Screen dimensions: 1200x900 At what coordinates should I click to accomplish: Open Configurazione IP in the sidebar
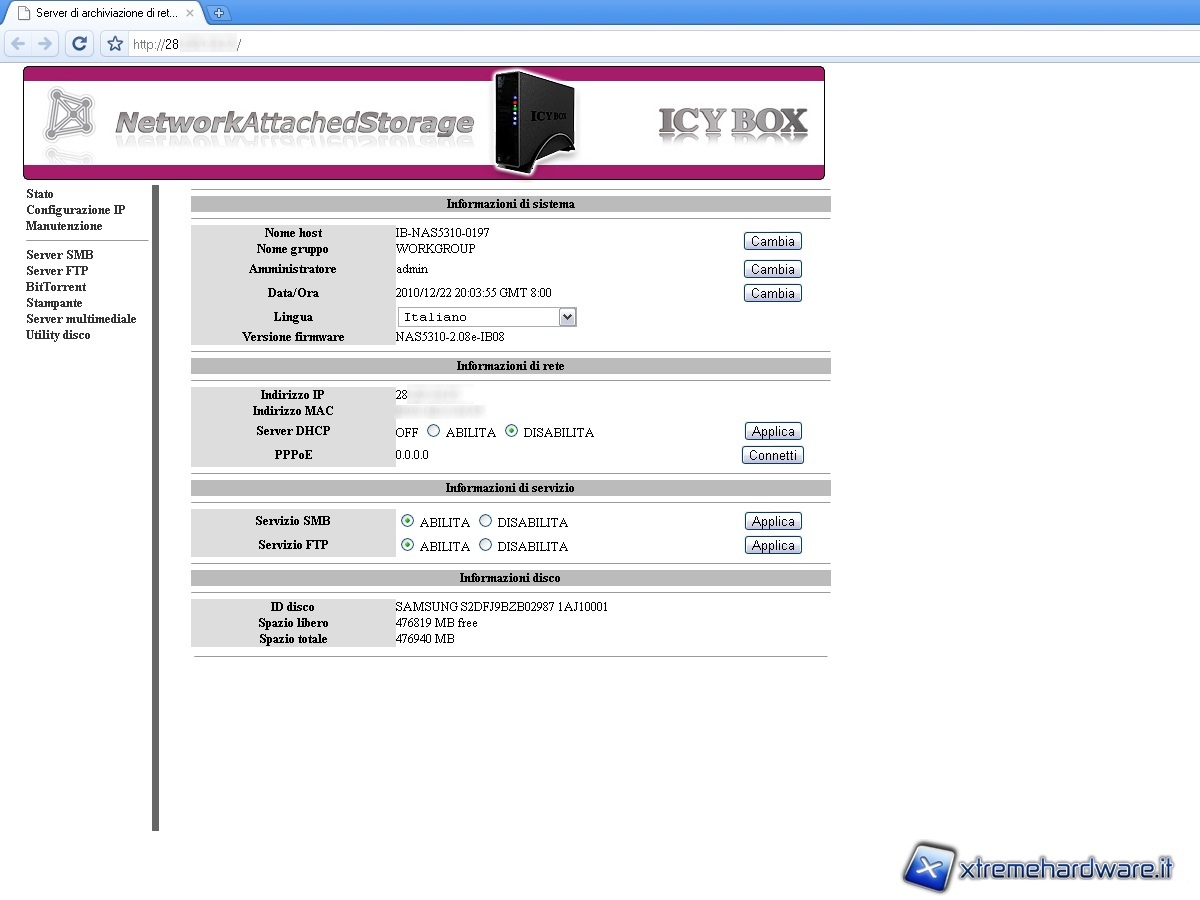75,210
